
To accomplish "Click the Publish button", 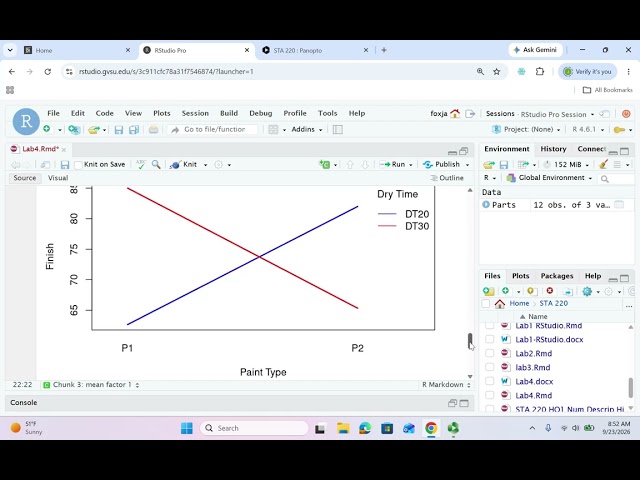I will coord(442,164).
